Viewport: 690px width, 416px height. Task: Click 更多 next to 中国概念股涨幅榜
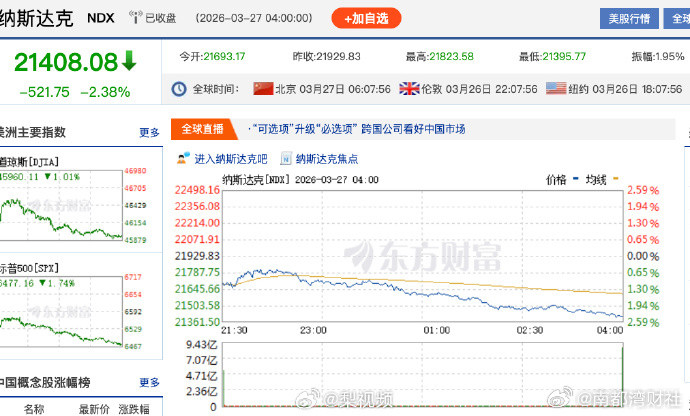coord(149,382)
